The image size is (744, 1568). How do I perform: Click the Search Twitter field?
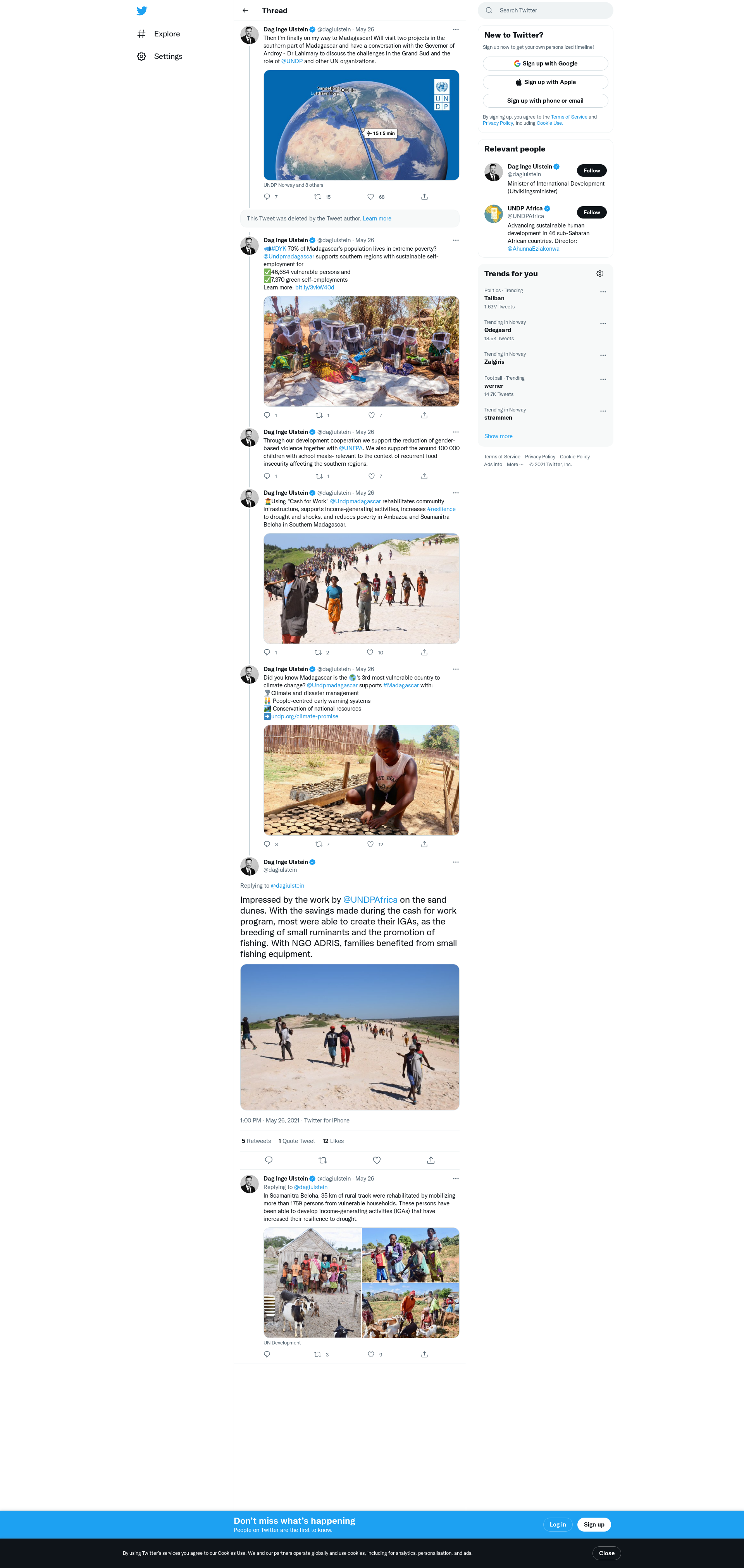pos(546,10)
